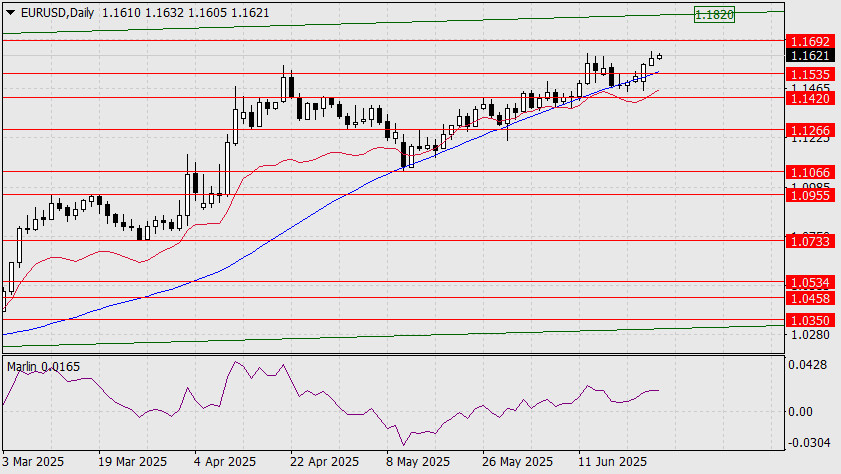
Task: Click the 1.0733 red level label
Action: (x=810, y=241)
